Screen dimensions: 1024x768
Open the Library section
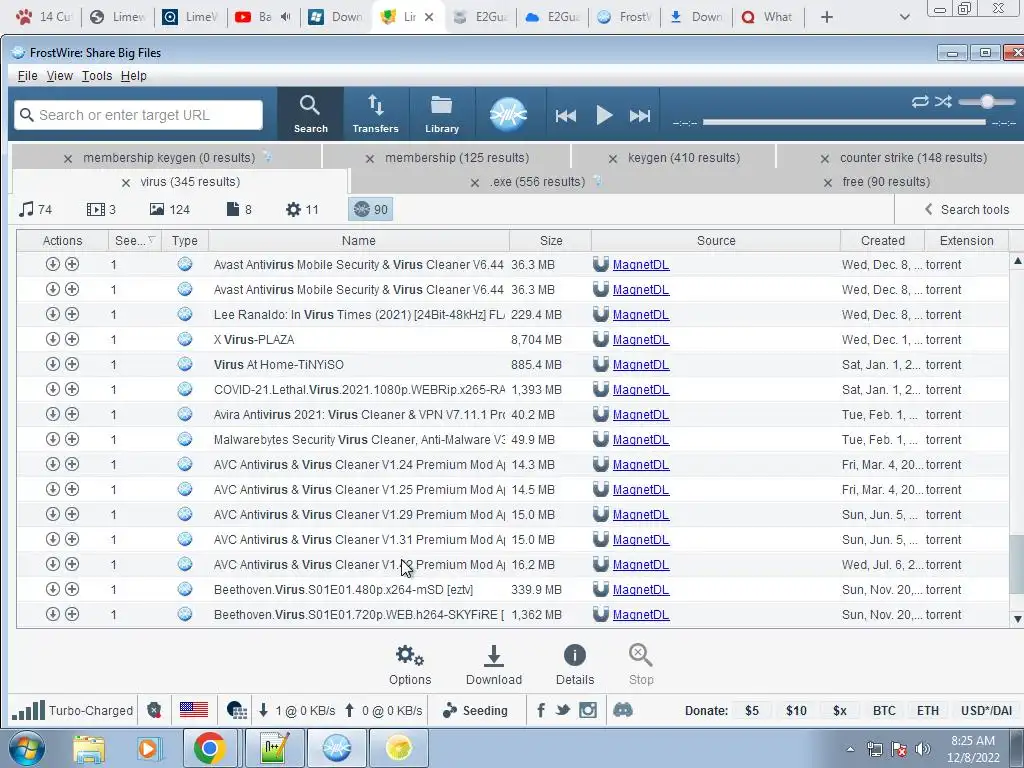click(x=442, y=114)
